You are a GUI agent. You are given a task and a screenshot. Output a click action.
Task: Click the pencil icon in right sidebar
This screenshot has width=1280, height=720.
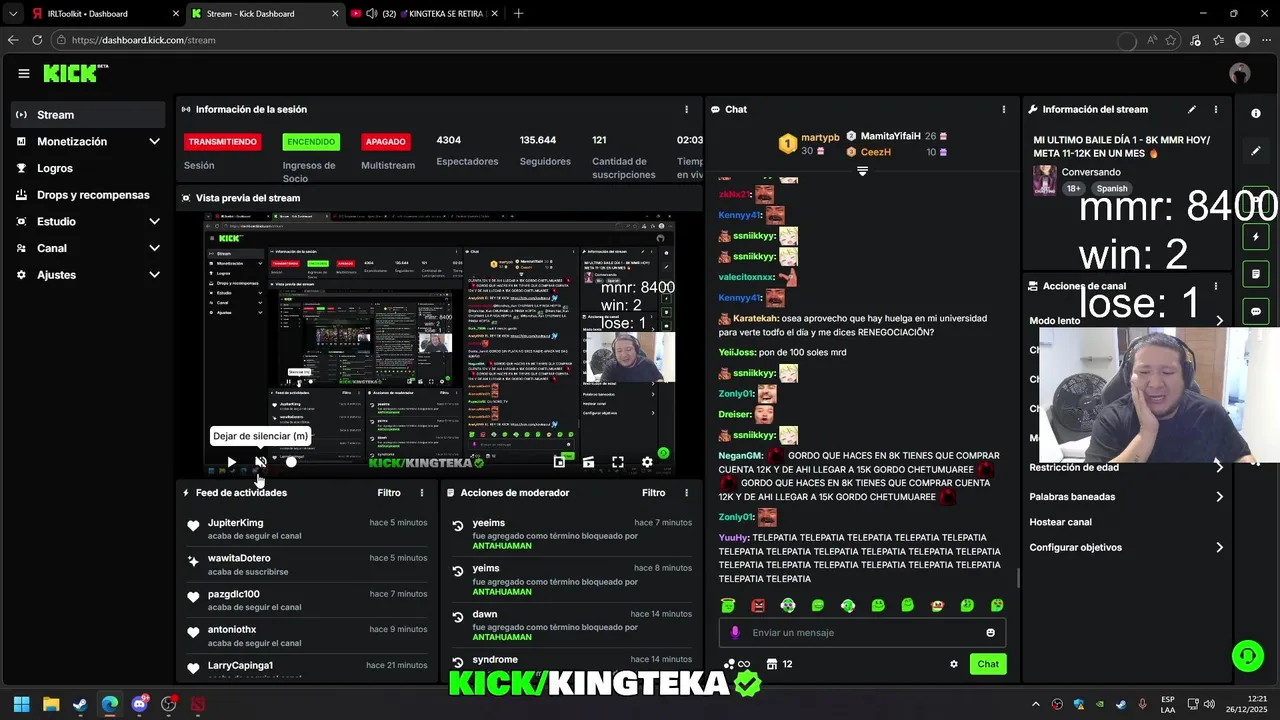(x=1256, y=151)
